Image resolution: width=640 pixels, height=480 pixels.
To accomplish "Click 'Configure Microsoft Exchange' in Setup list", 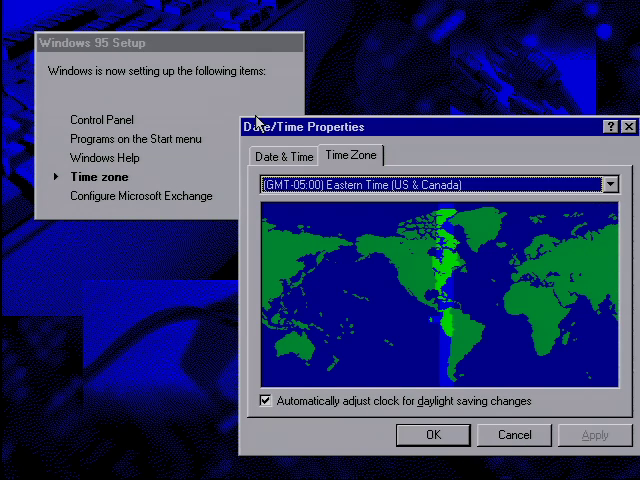I will point(141,196).
